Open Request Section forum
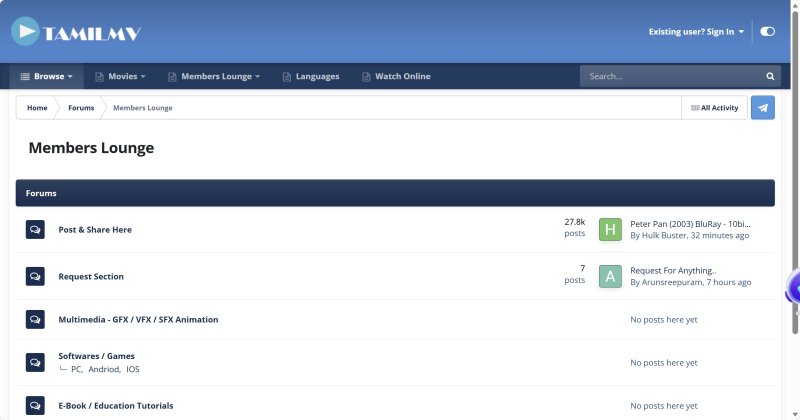The width and height of the screenshot is (800, 420). pos(91,276)
